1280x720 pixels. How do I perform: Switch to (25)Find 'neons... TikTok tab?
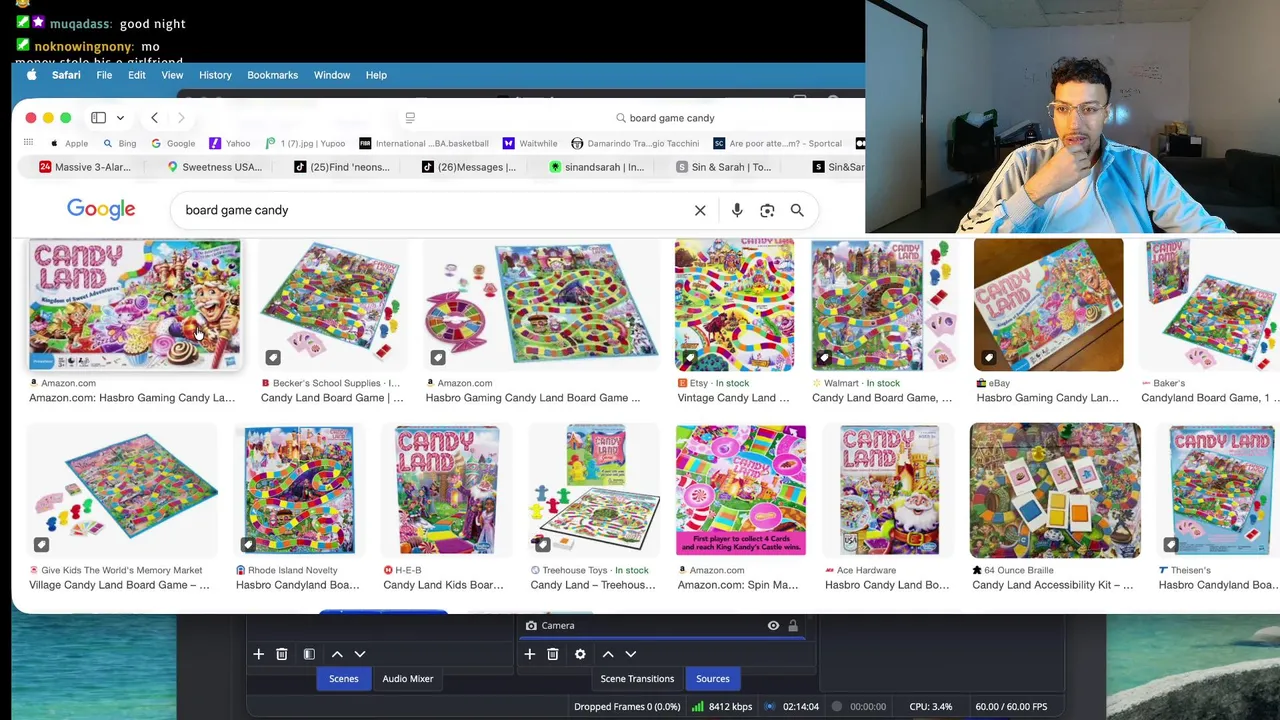point(342,167)
